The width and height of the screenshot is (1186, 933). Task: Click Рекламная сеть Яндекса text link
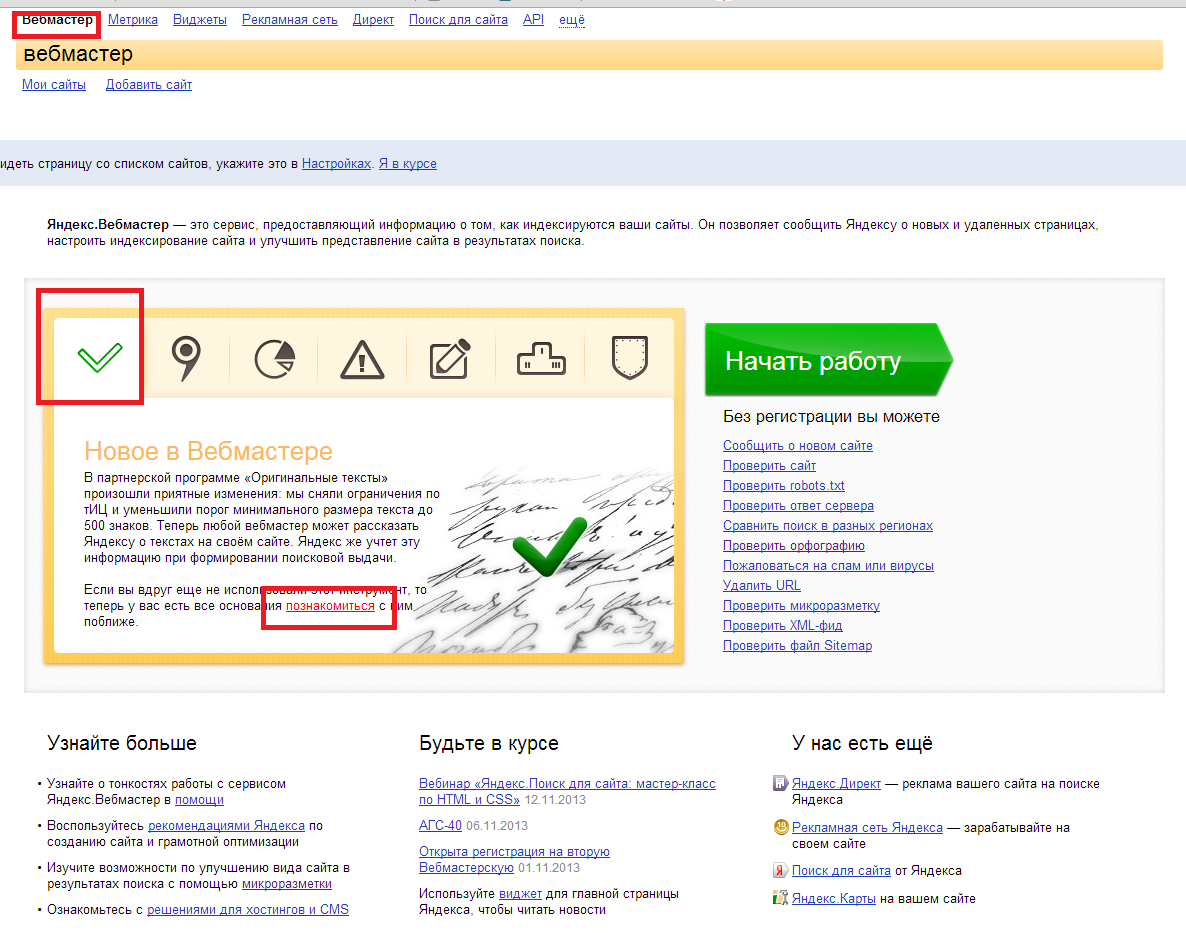tap(867, 827)
